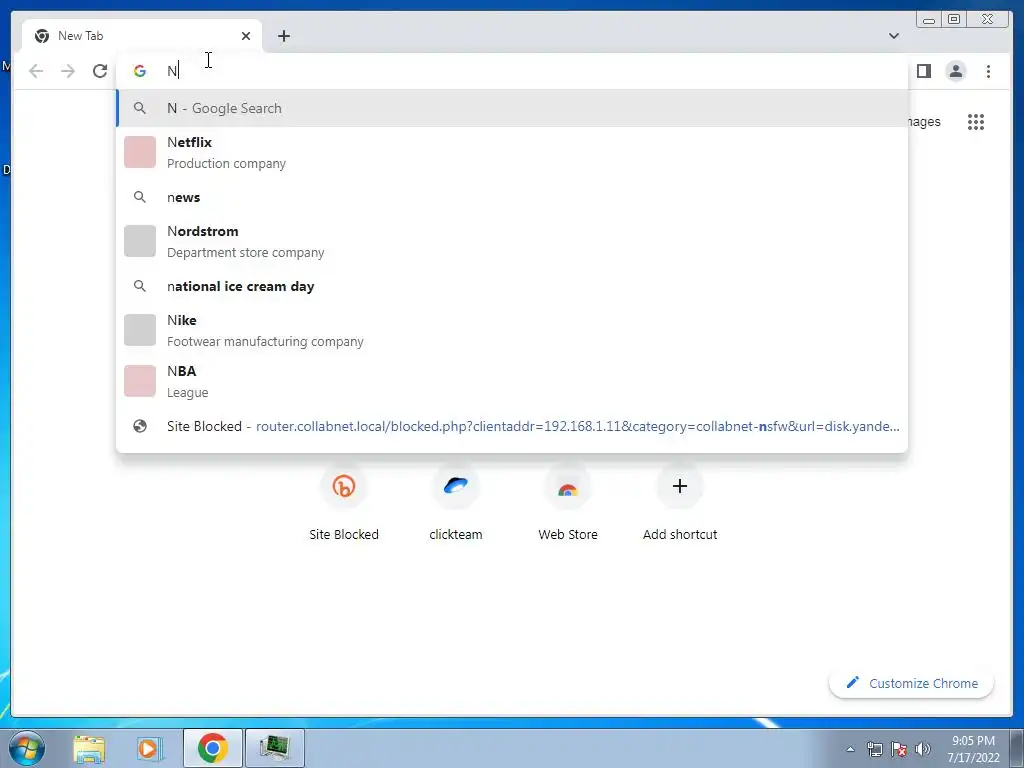Click the browser back arrow
Viewport: 1024px width, 768px height.
click(36, 71)
